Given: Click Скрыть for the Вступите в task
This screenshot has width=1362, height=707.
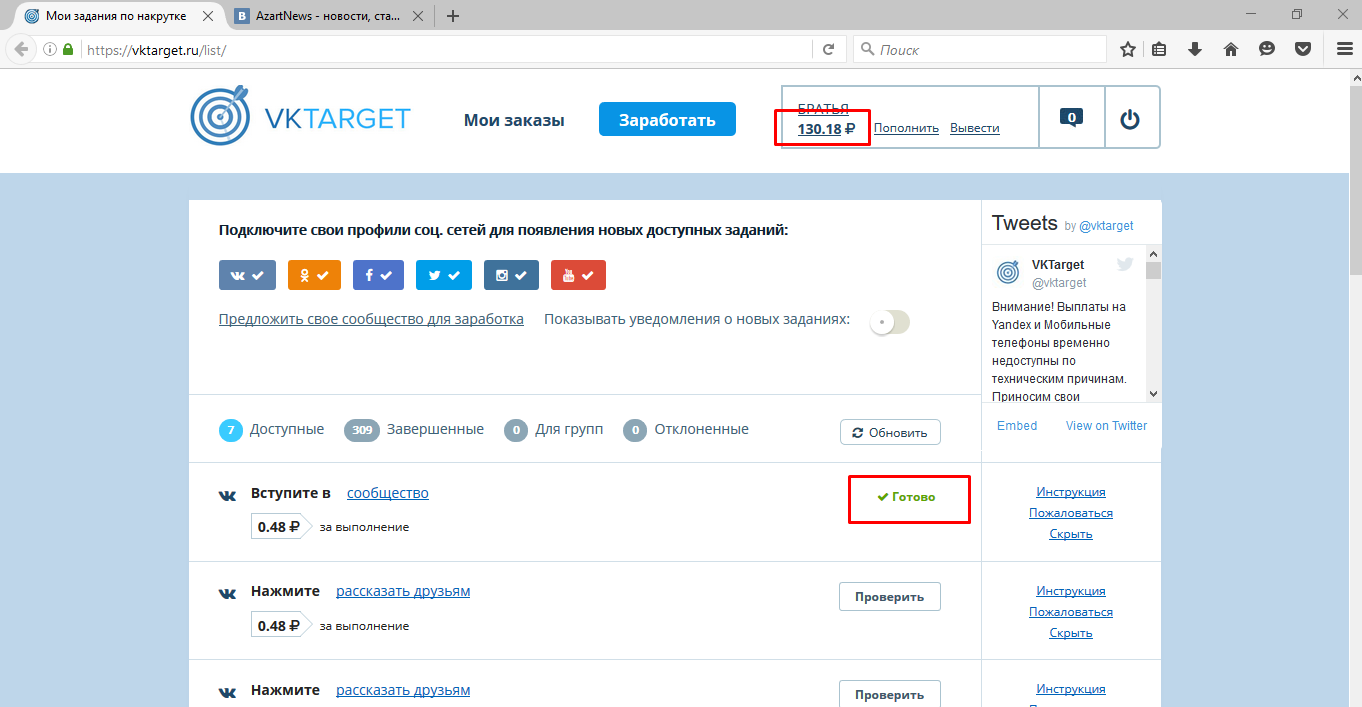Looking at the screenshot, I should coord(1071,534).
